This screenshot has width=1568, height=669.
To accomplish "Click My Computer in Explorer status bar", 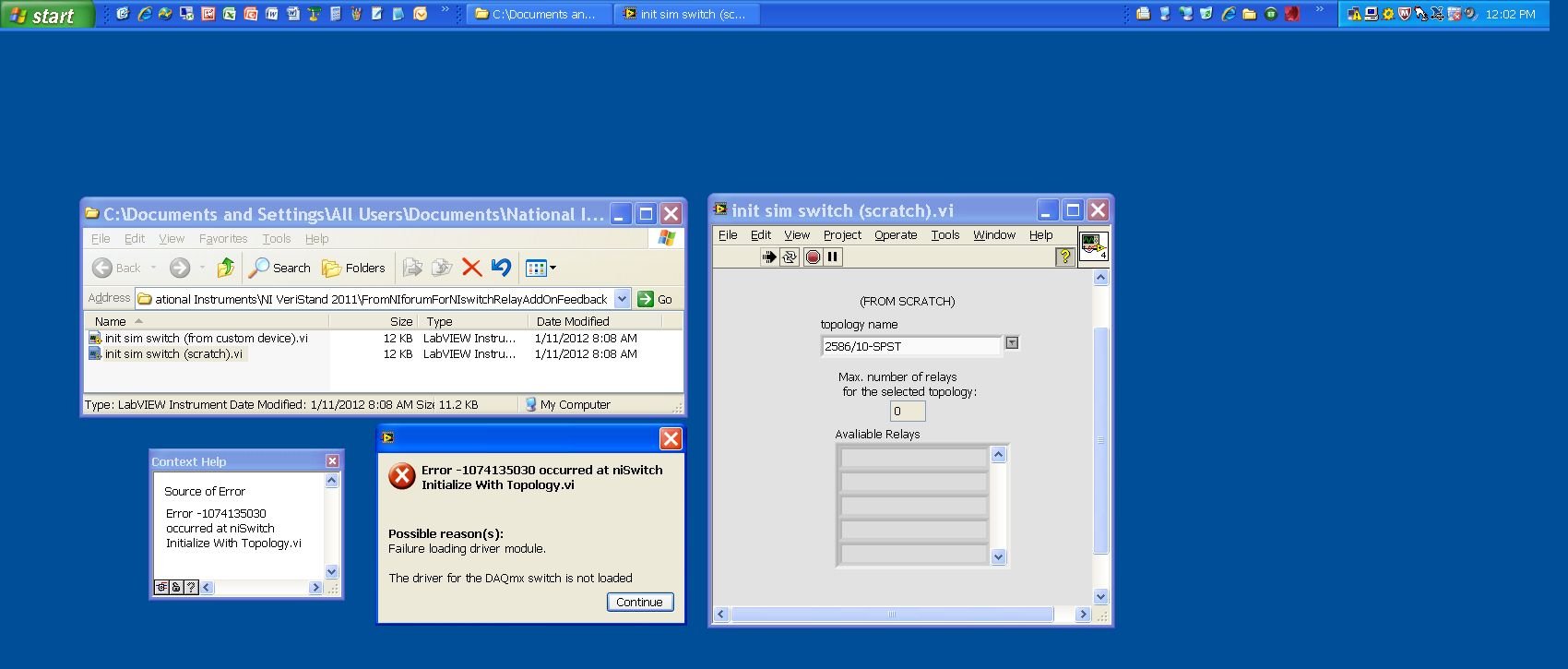I will [x=567, y=404].
